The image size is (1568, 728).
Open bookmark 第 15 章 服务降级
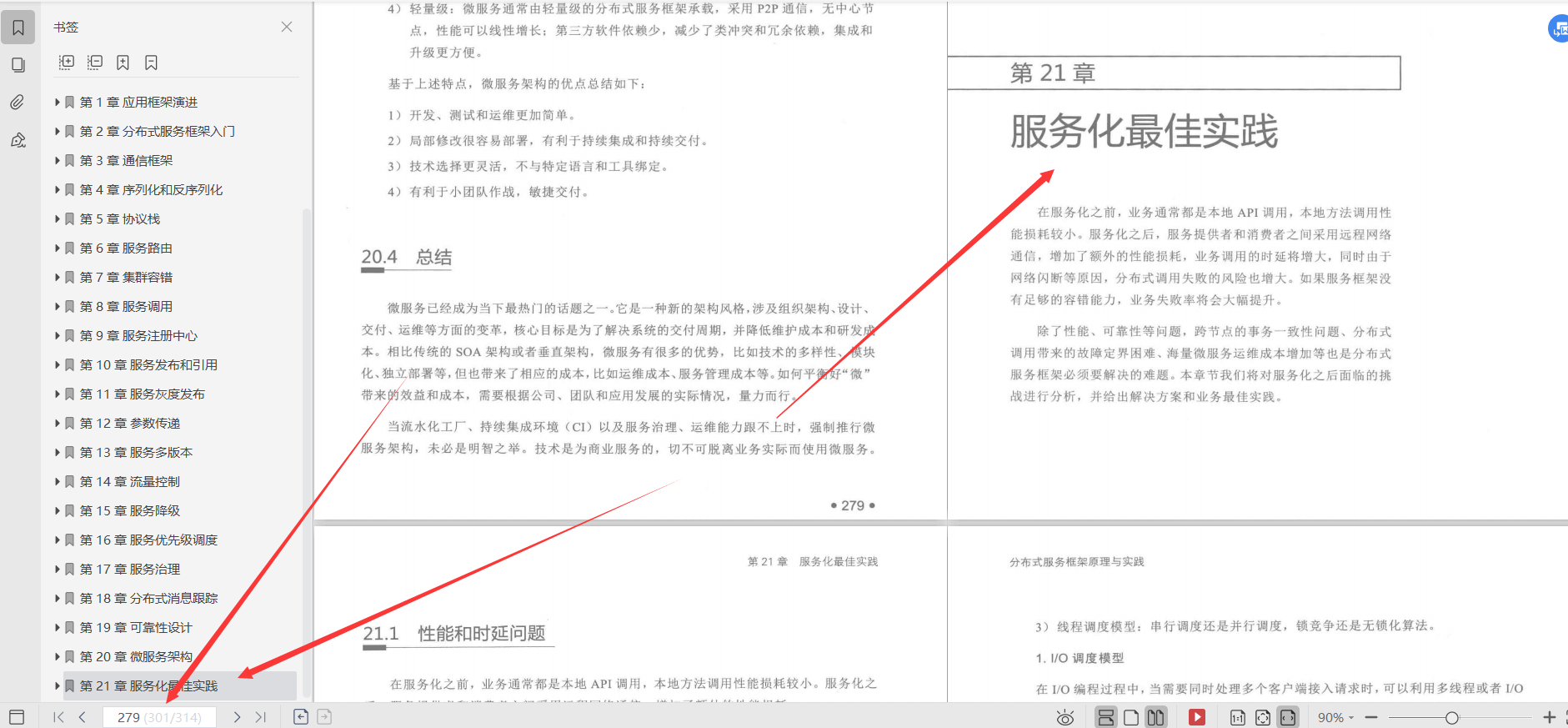tap(130, 510)
